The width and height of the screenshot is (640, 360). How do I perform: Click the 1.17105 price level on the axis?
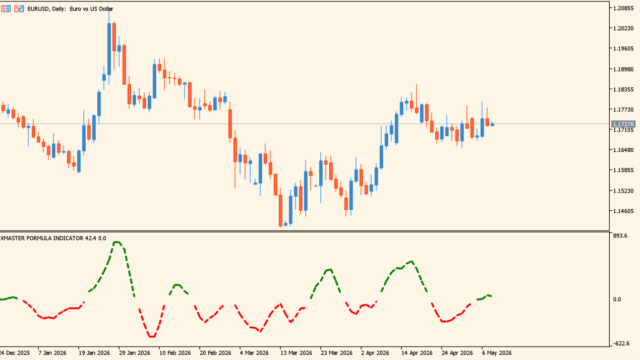[624, 130]
